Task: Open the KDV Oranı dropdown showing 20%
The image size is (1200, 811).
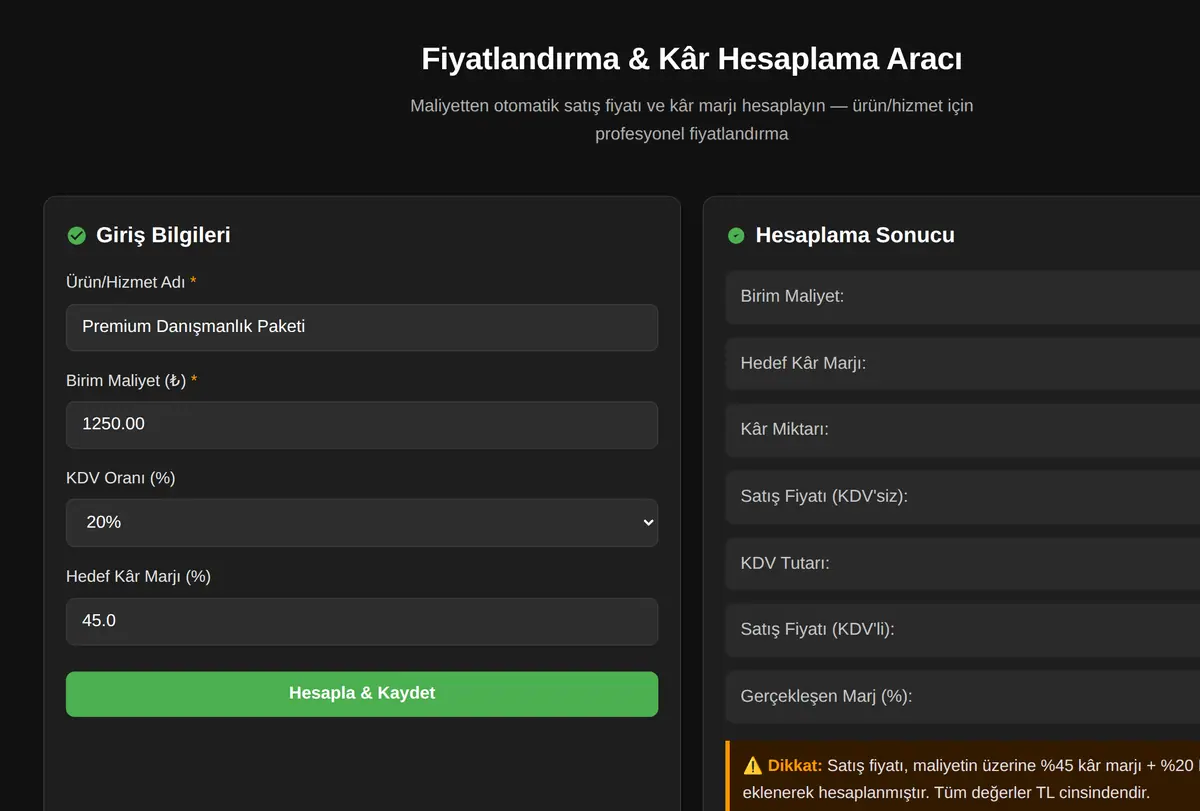Action: point(362,522)
